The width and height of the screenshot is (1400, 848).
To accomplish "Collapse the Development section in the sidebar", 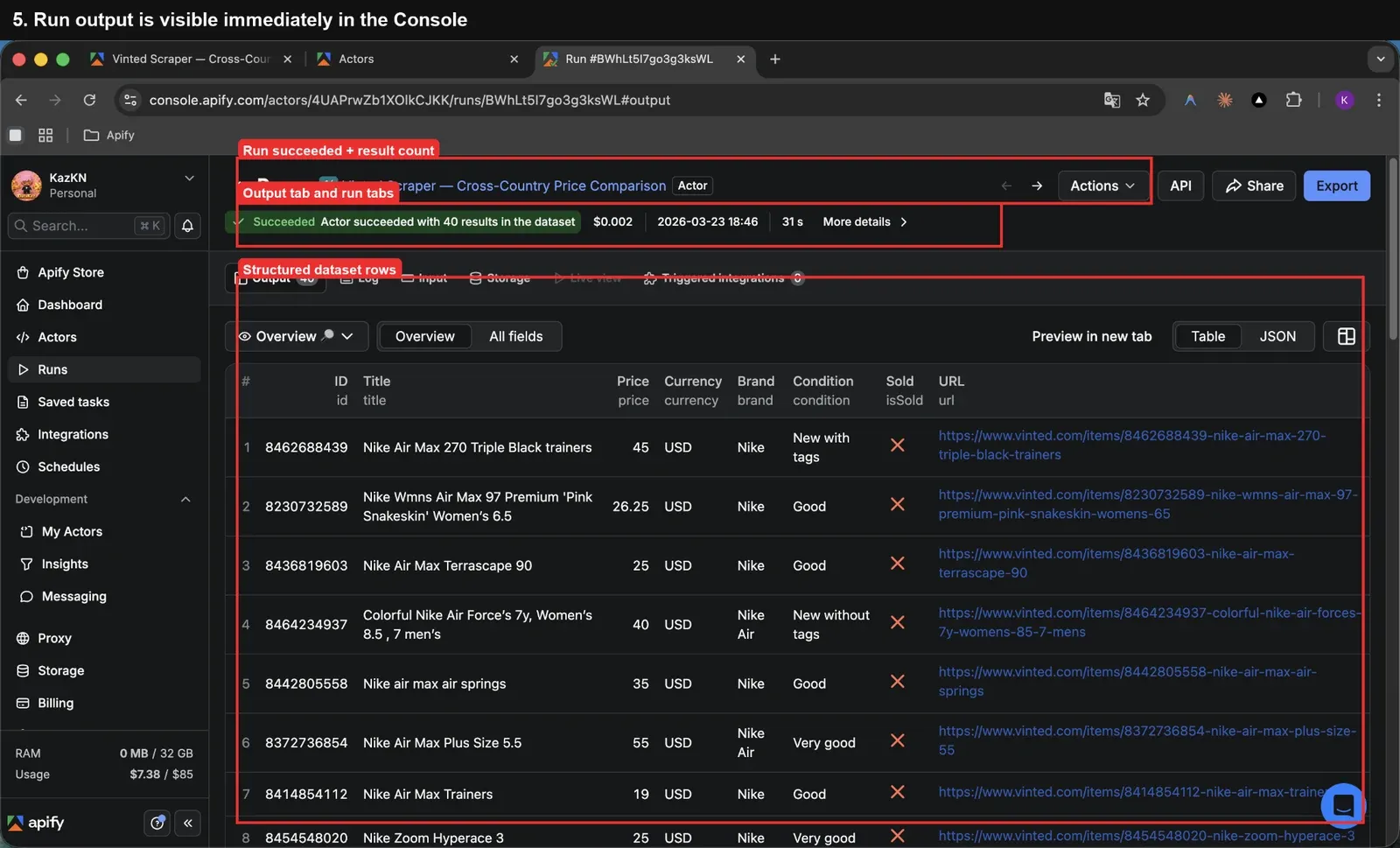I will [x=185, y=499].
